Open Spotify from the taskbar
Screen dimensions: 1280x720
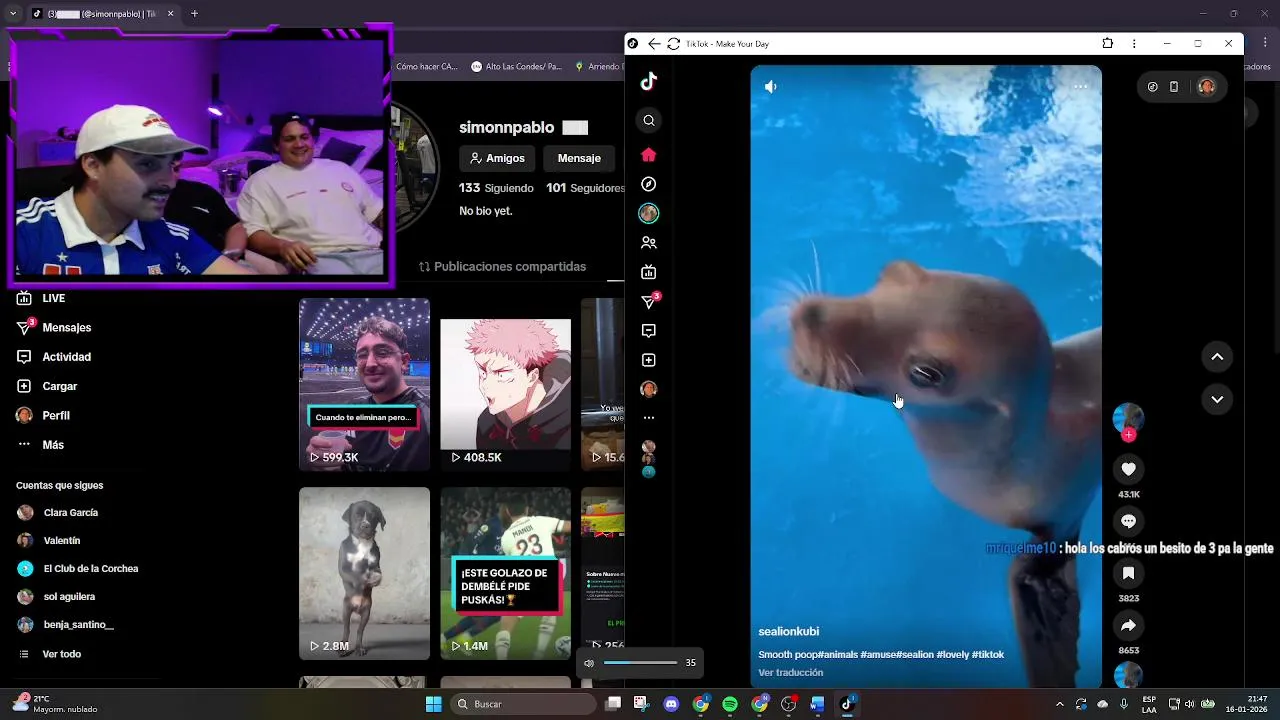coord(730,704)
